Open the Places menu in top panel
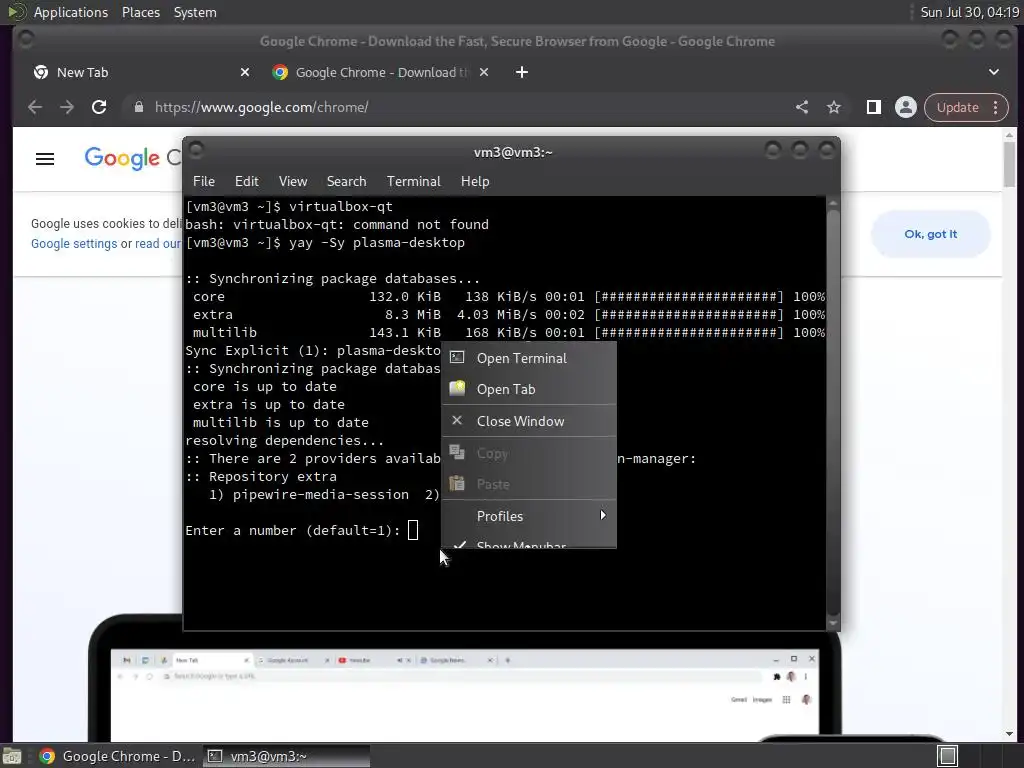Viewport: 1024px width, 768px height. pos(140,12)
